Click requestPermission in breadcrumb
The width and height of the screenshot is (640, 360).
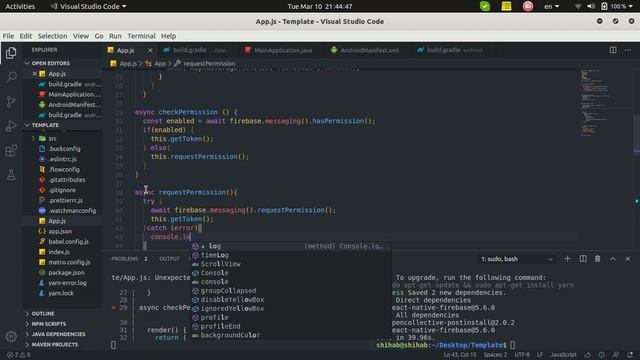point(209,64)
